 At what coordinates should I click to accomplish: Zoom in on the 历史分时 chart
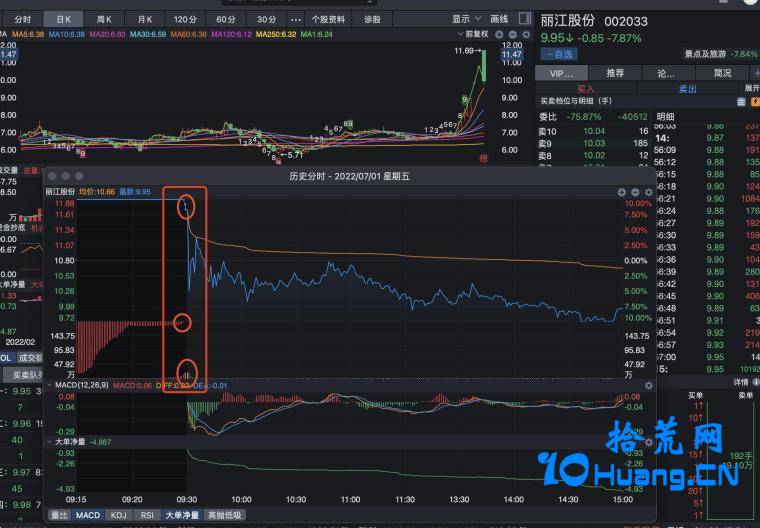(x=621, y=192)
